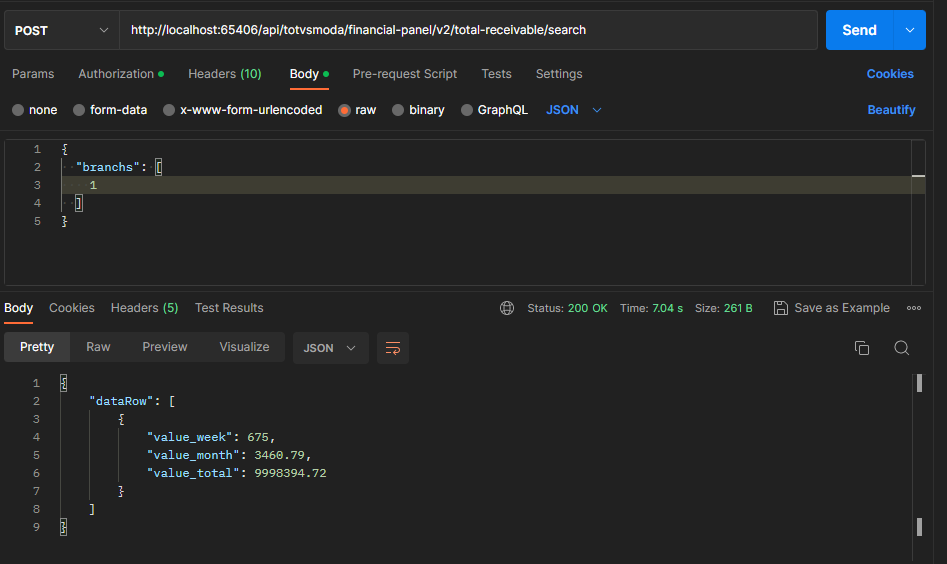This screenshot has height=564, width=947.
Task: Click the Beautify link
Action: 891,110
